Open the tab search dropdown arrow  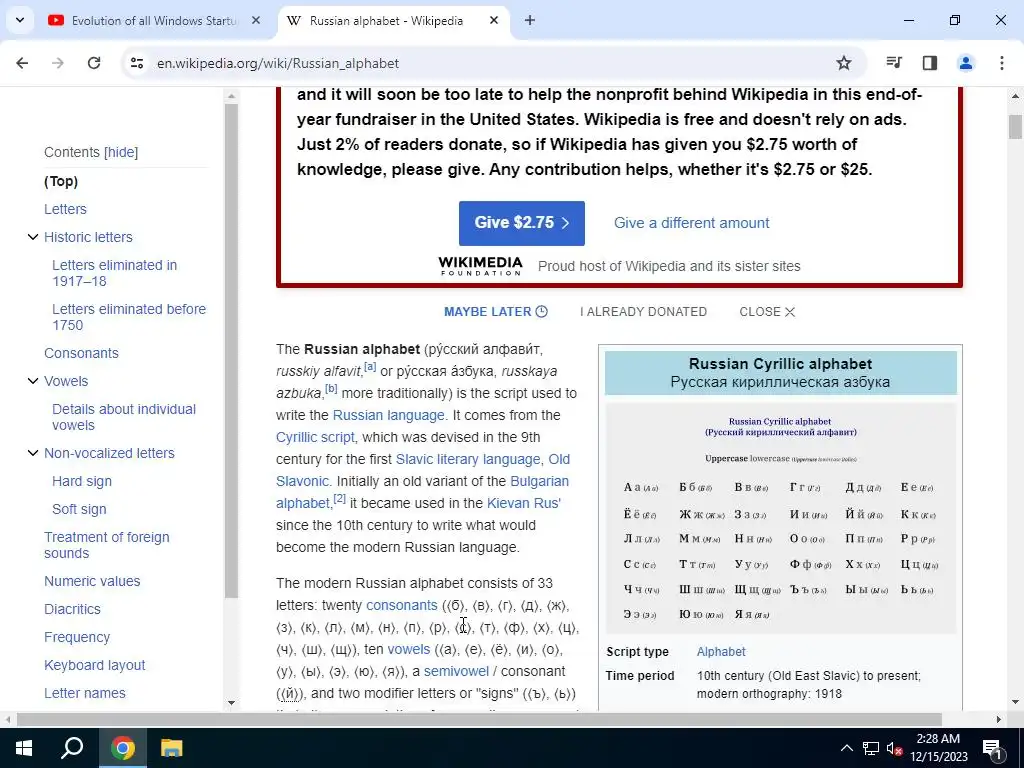coord(20,20)
